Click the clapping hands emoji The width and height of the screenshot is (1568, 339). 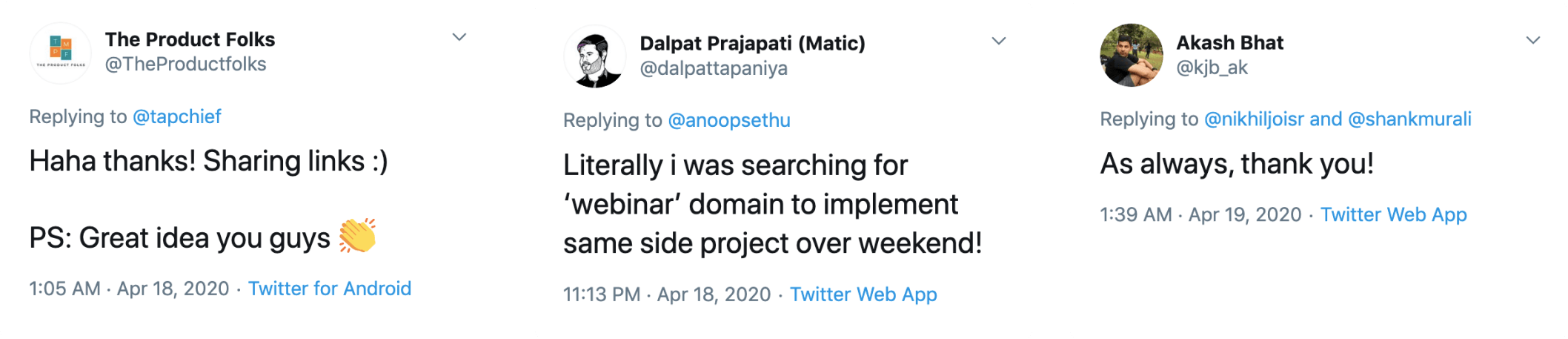pos(358,236)
